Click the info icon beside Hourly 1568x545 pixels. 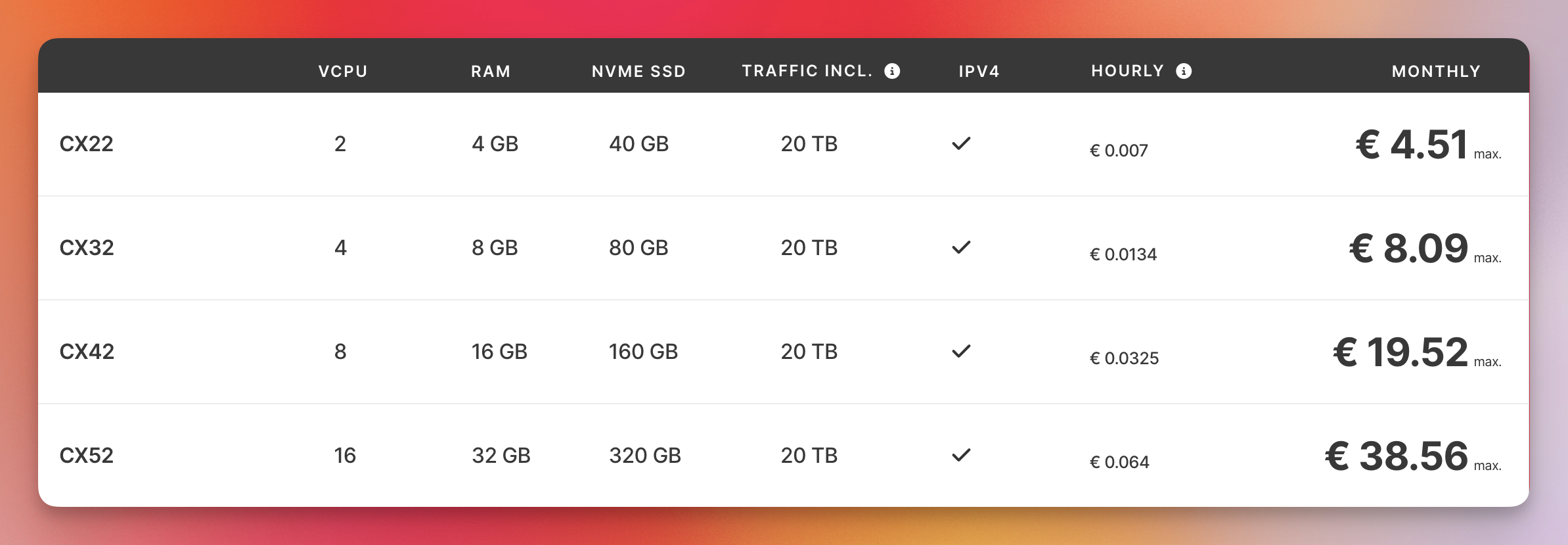1184,71
